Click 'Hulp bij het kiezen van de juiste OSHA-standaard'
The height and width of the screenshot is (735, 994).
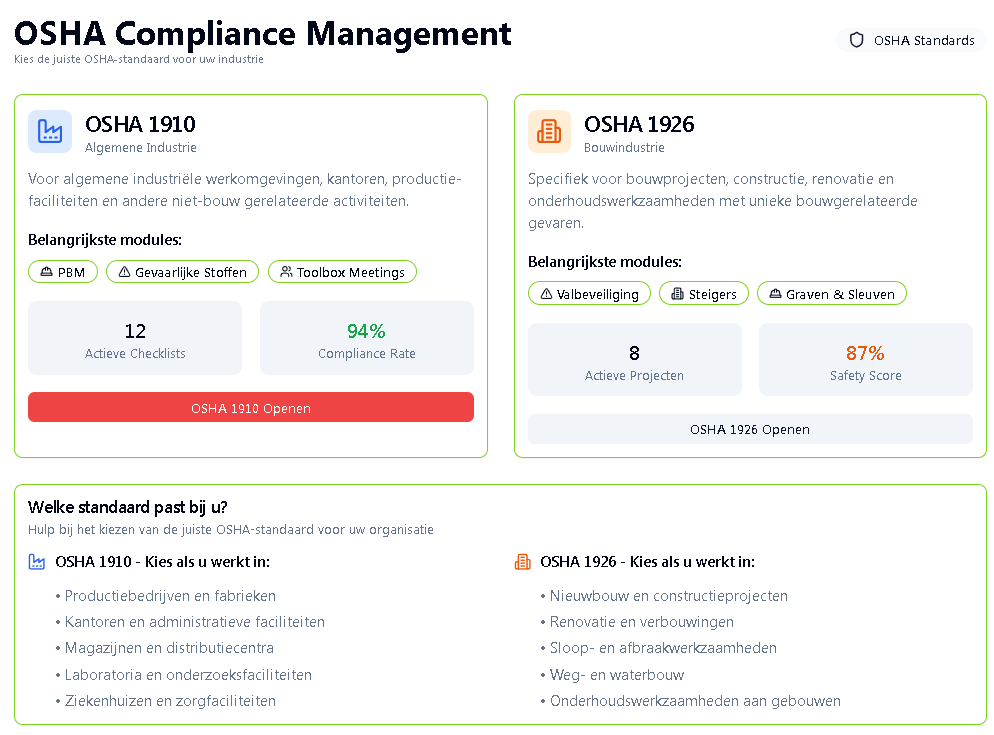click(x=231, y=530)
